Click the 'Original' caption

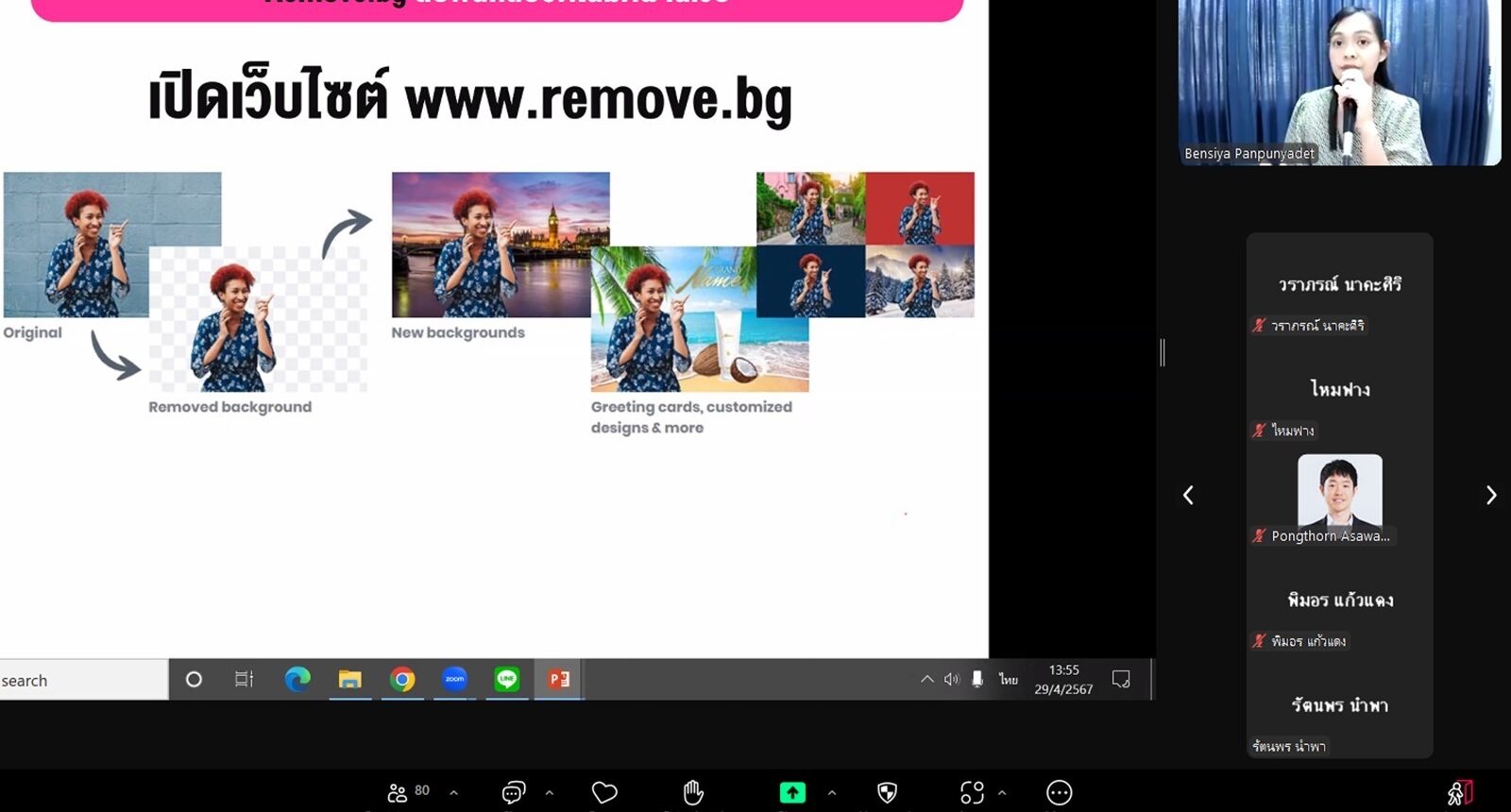(32, 332)
